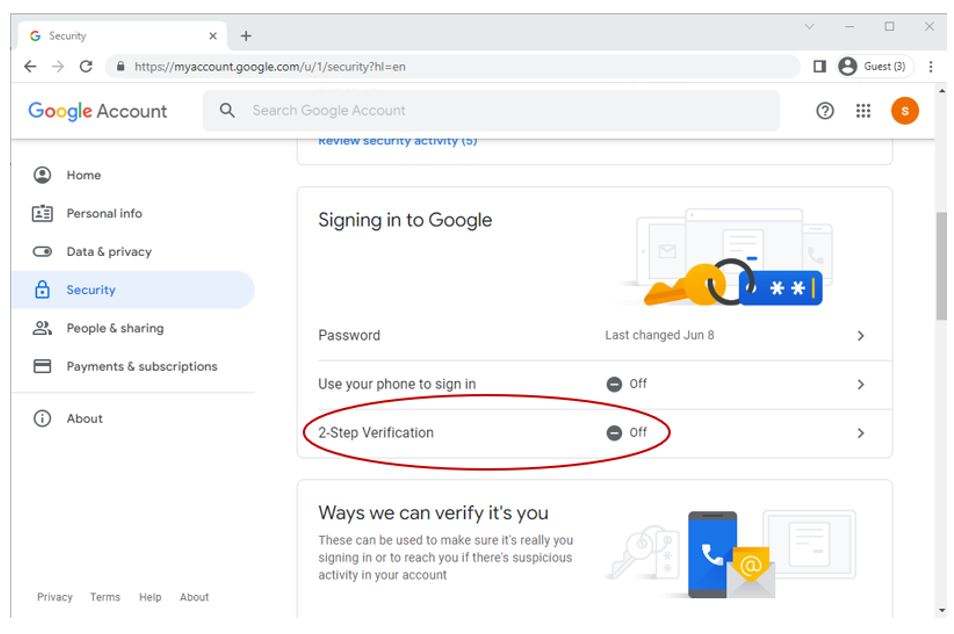Viewport: 954px width, 634px height.
Task: Open the Privacy footer link
Action: [x=54, y=597]
